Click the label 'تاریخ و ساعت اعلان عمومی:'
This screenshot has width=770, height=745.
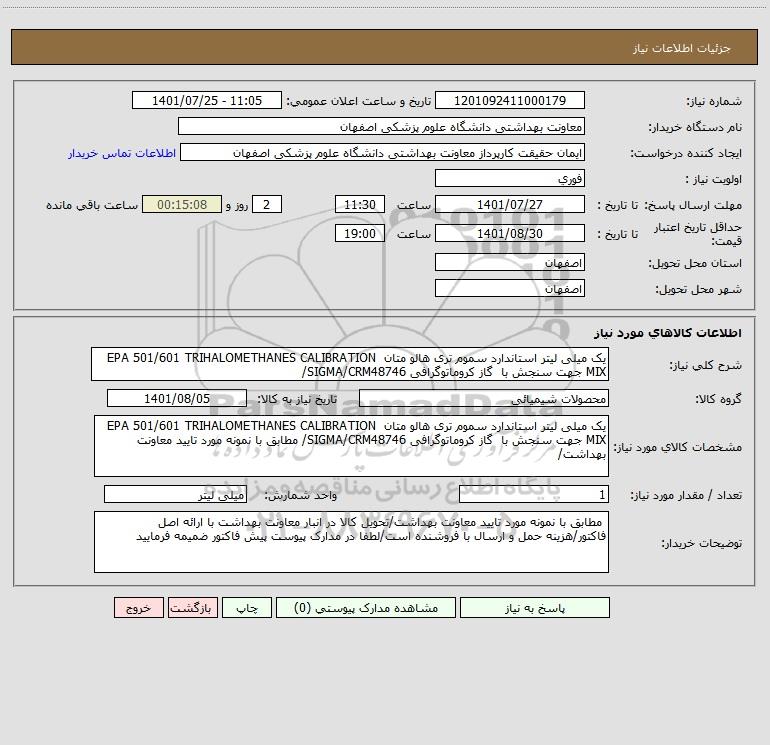(x=358, y=101)
